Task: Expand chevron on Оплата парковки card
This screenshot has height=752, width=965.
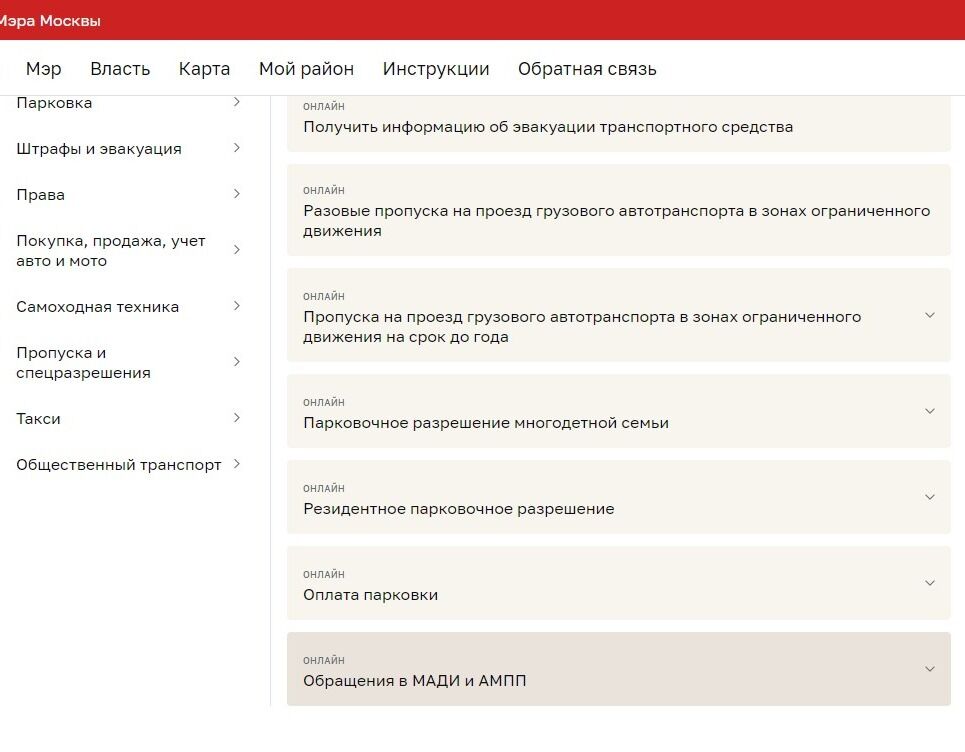Action: pyautogui.click(x=930, y=583)
